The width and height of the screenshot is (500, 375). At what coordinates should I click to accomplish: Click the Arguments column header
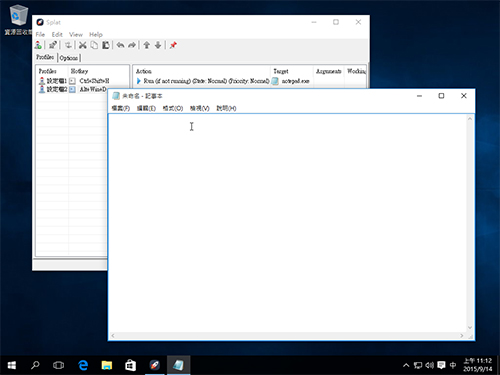329,71
